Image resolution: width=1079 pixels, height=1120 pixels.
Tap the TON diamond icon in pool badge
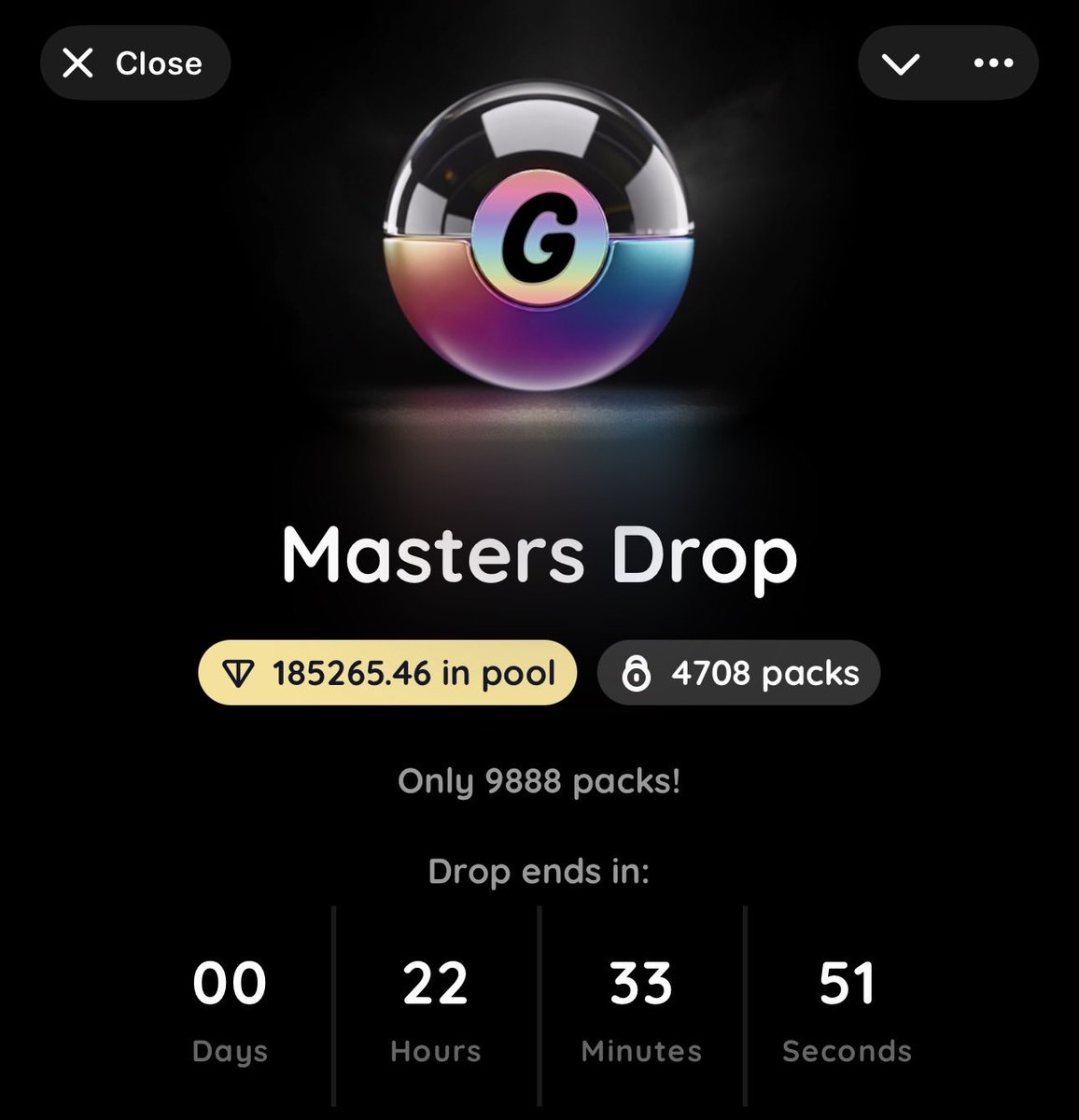[241, 674]
